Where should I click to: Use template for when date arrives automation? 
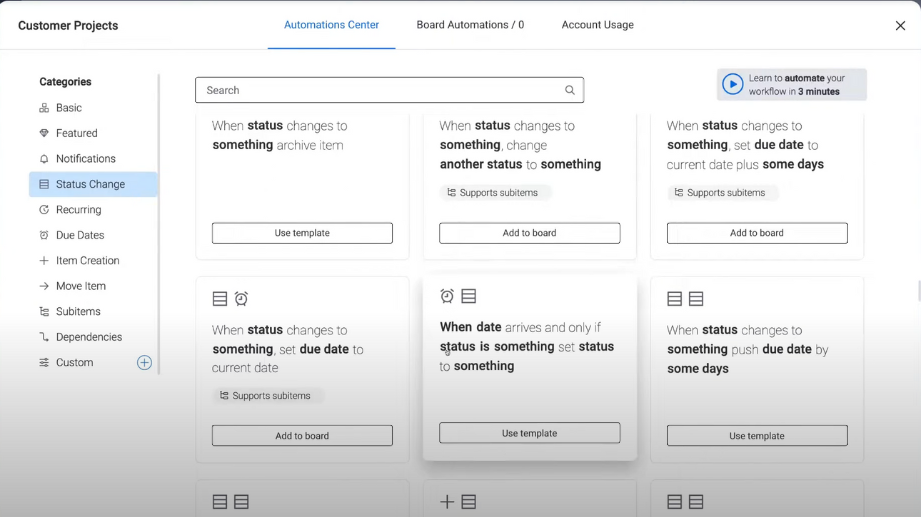(529, 433)
